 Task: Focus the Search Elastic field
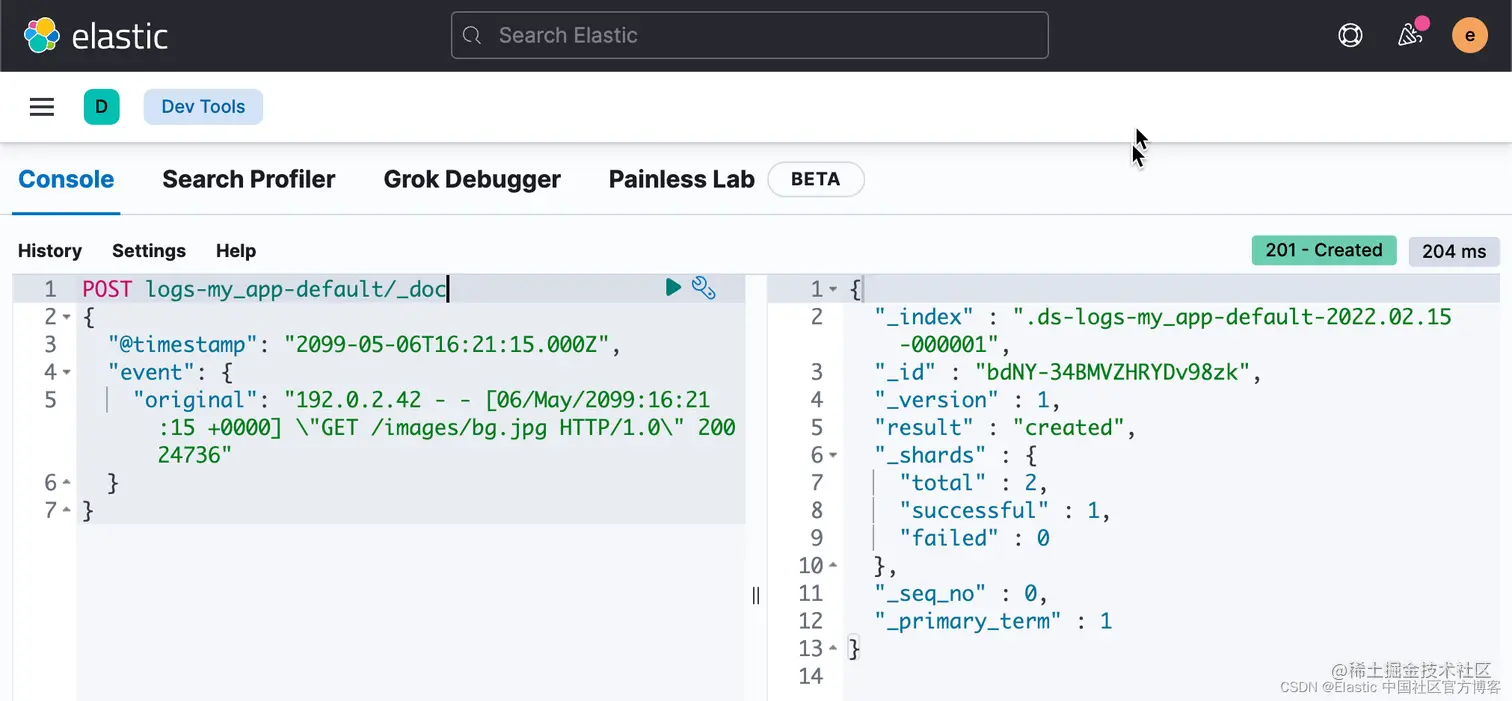[749, 36]
